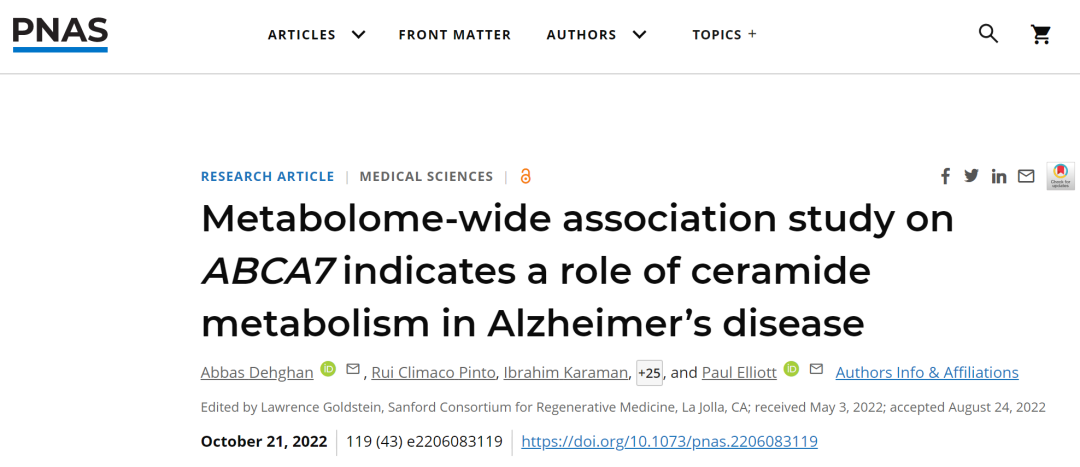The height and width of the screenshot is (467, 1080).
Task: Open Abbas Dehghan's ORCID iD icon
Action: [328, 369]
